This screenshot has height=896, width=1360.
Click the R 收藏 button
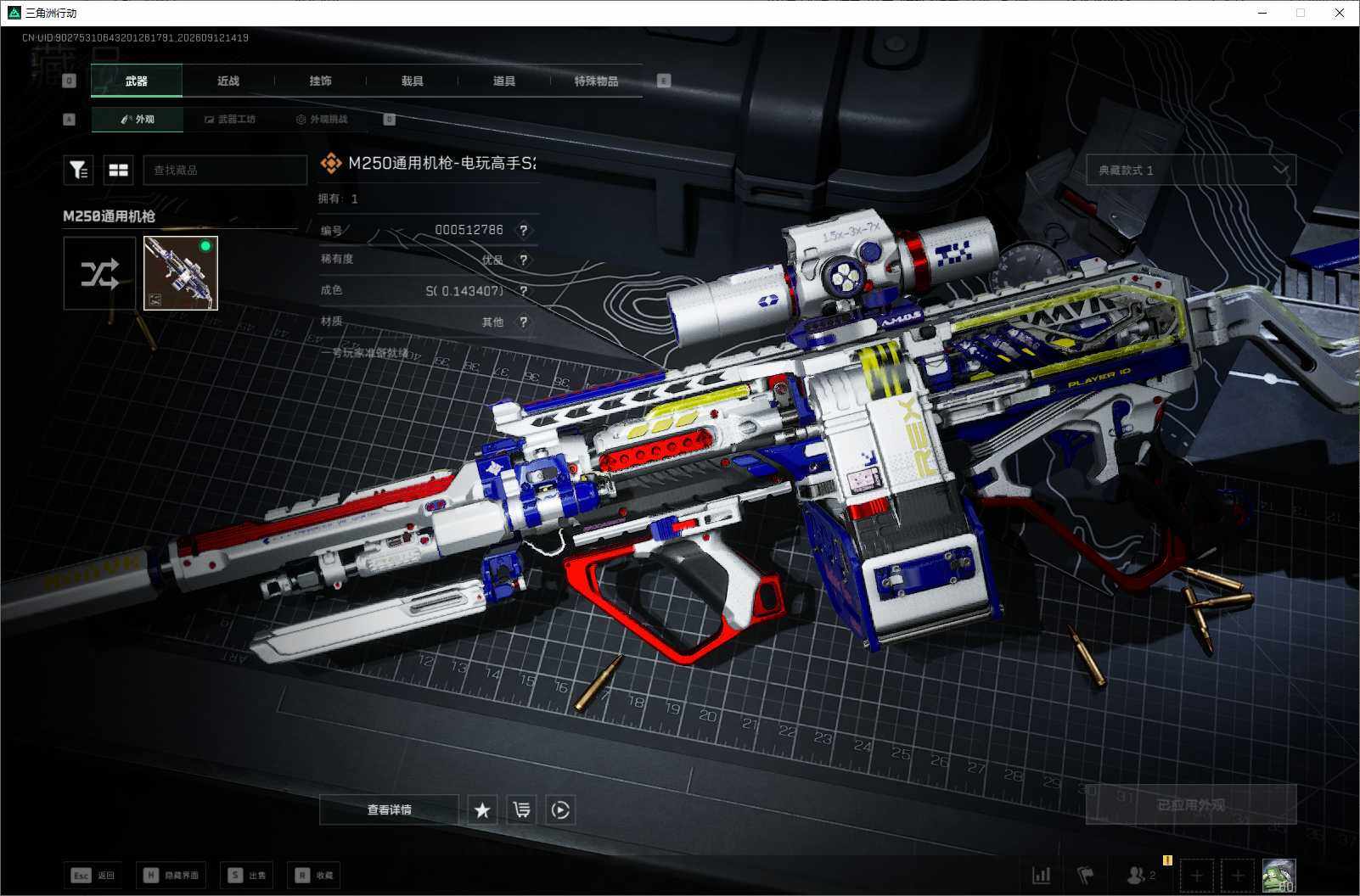click(x=314, y=875)
